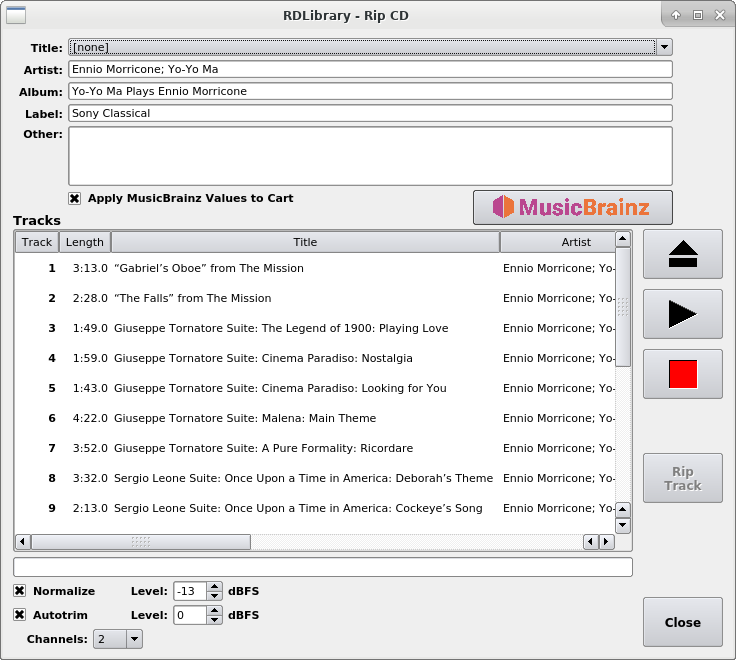
Task: Uncheck the Autotrim option
Action: click(20, 615)
